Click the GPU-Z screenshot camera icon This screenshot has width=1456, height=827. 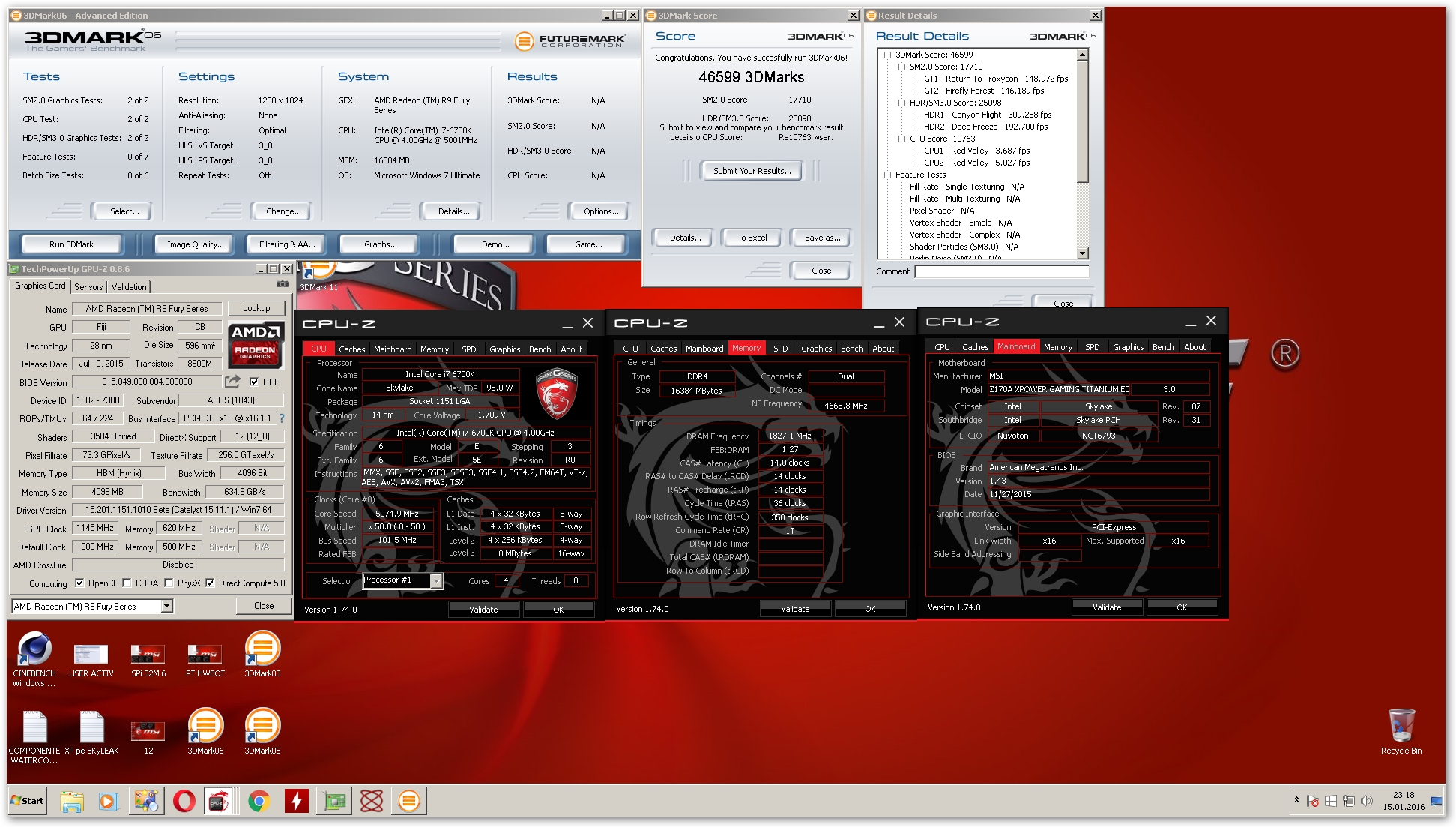(x=282, y=285)
